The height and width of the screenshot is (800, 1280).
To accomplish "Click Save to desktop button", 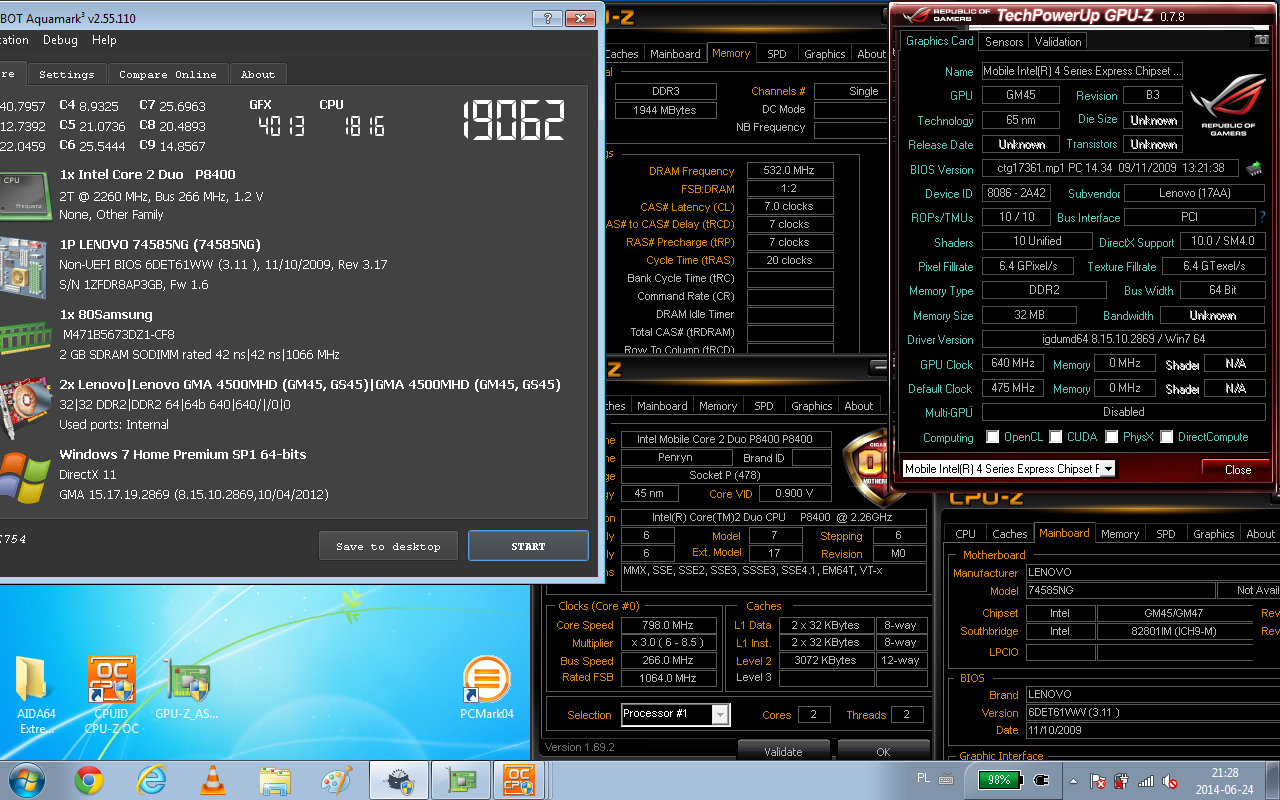I will (388, 546).
